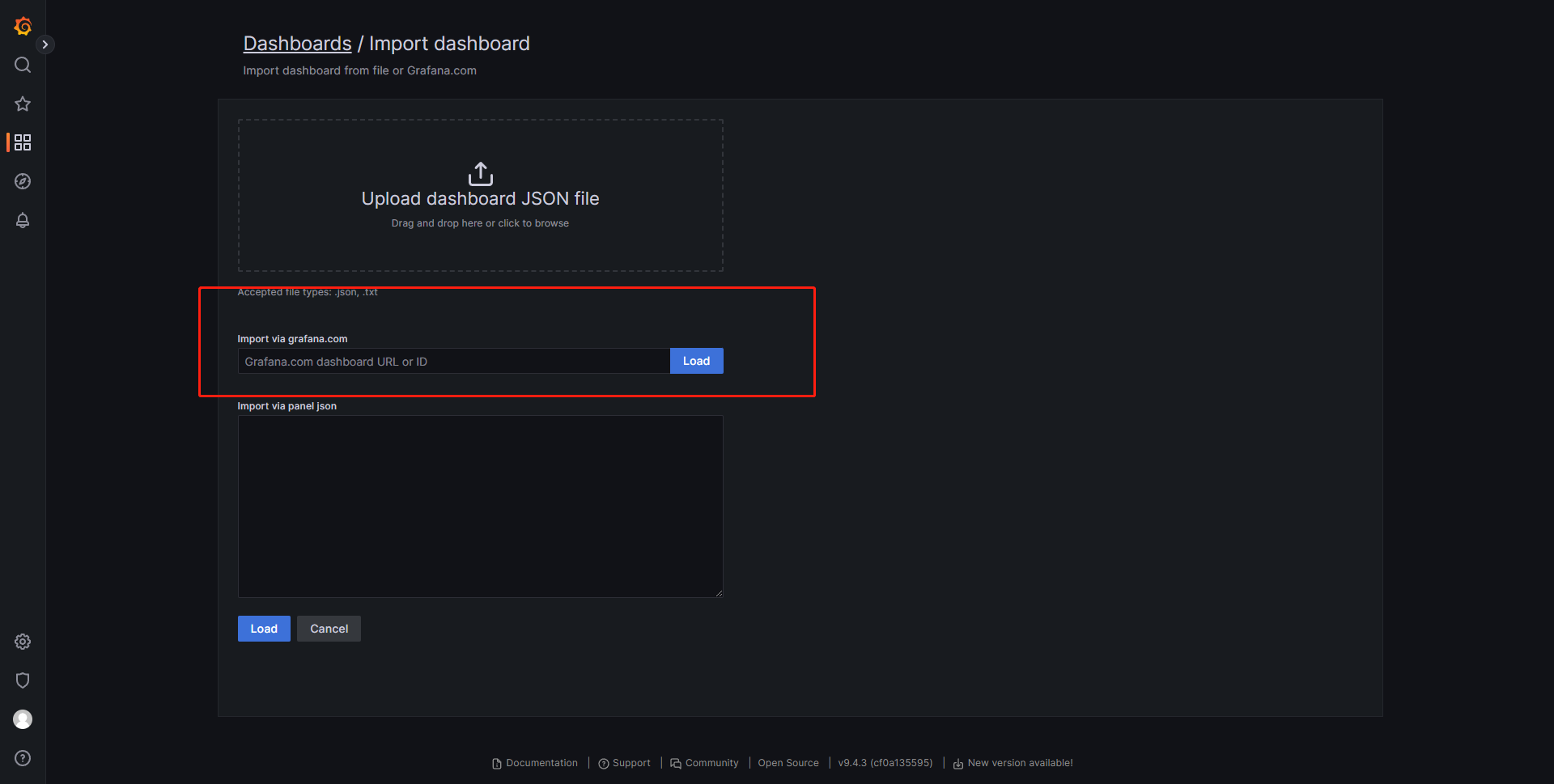This screenshot has height=784, width=1554.
Task: Open the search magnifier in sidebar
Action: click(x=23, y=65)
